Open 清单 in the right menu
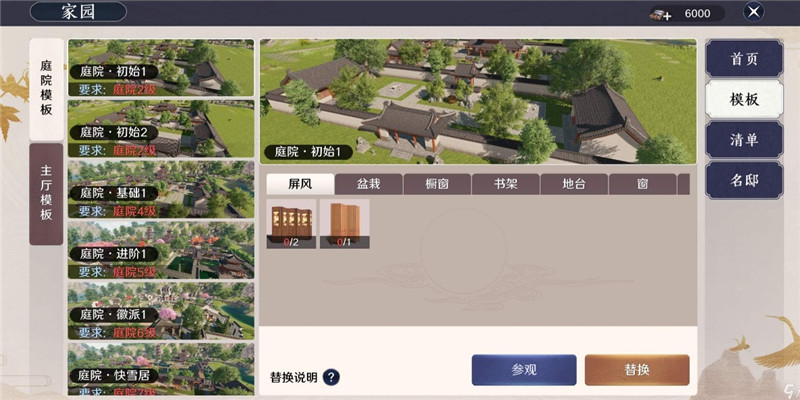Image resolution: width=800 pixels, height=400 pixels. (x=744, y=140)
